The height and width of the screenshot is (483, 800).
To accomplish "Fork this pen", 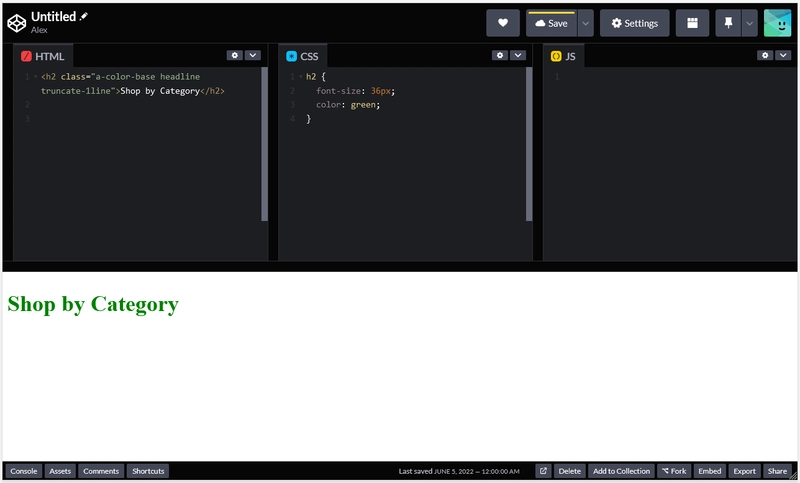I will click(674, 471).
